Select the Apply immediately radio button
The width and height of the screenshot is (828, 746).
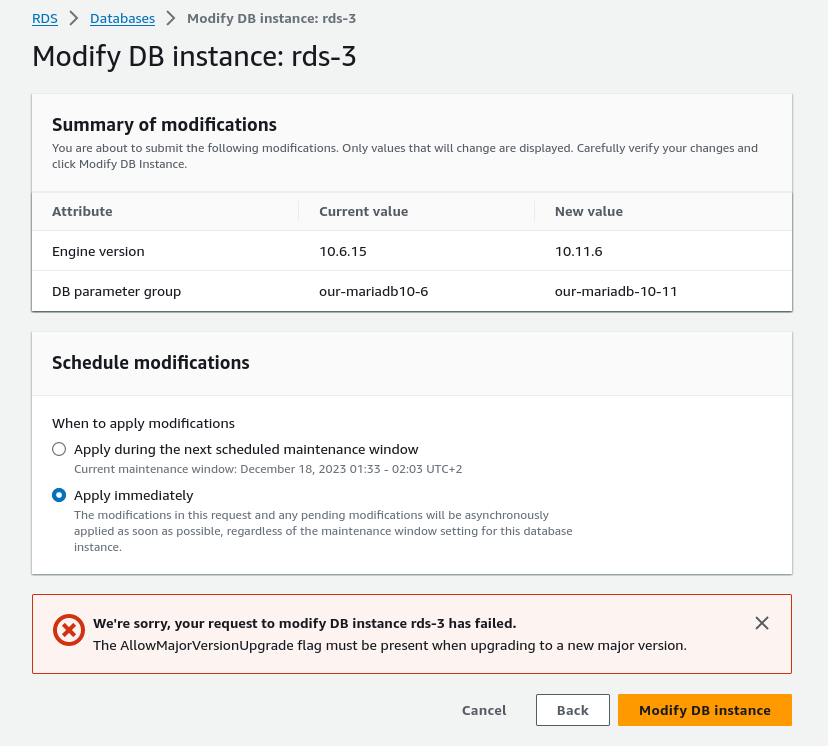pyautogui.click(x=60, y=495)
